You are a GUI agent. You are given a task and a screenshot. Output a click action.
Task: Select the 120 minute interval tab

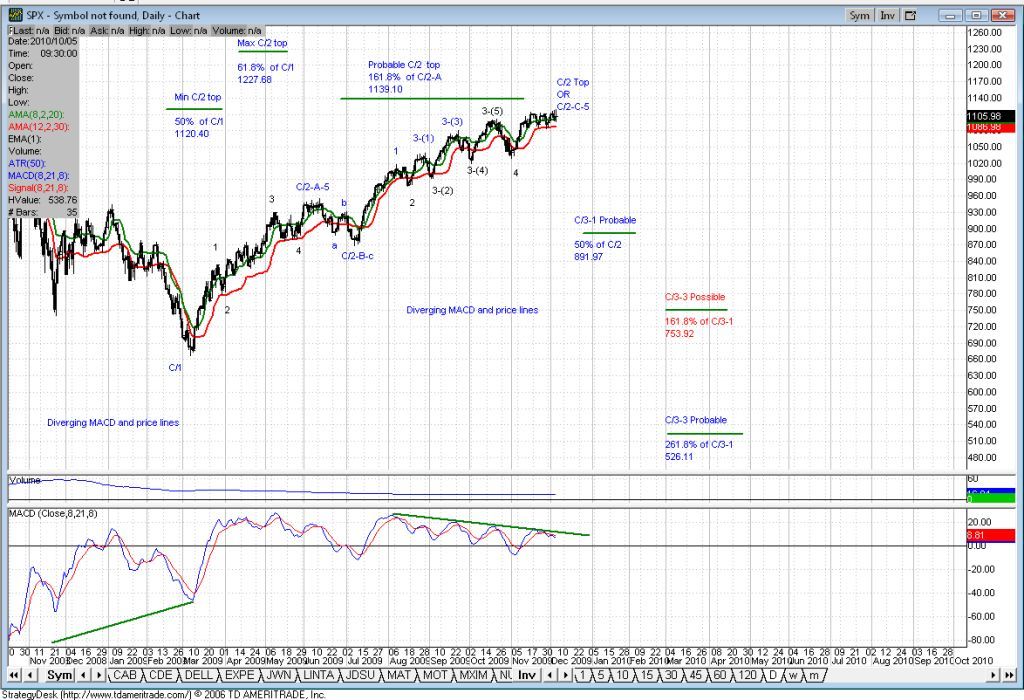tap(747, 675)
